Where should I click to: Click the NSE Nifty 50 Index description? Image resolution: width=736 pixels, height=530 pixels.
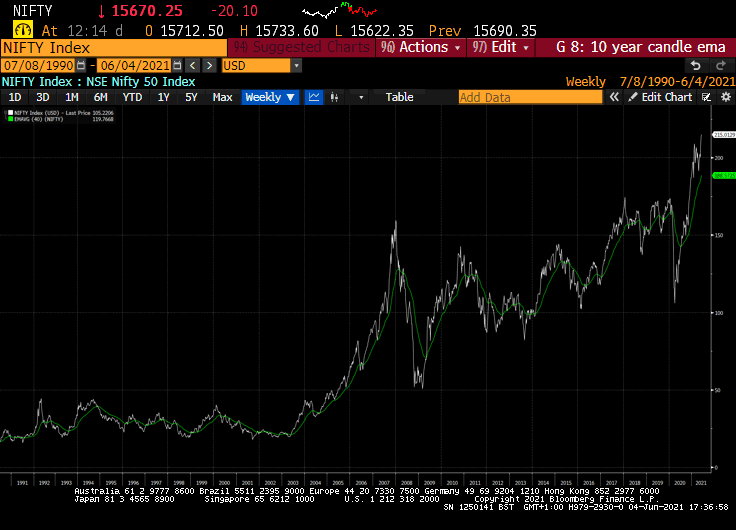tap(140, 82)
